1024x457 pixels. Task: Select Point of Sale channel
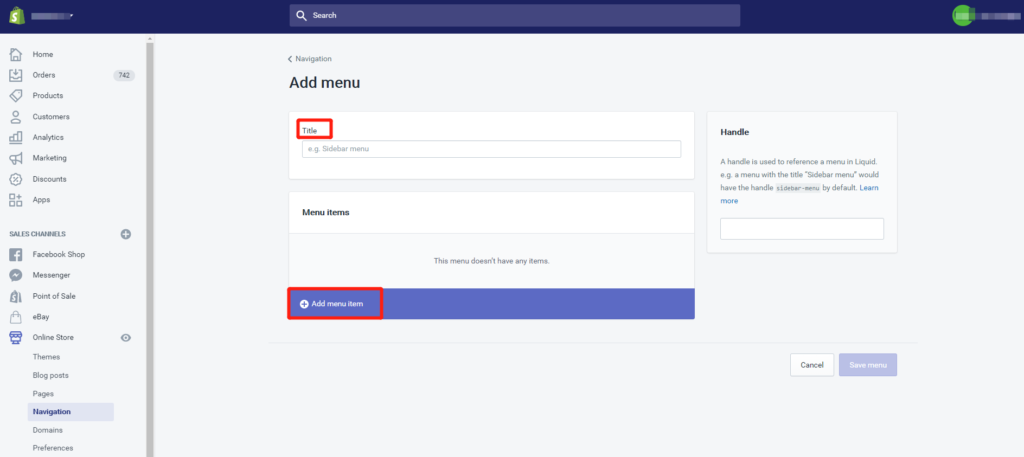[54, 296]
